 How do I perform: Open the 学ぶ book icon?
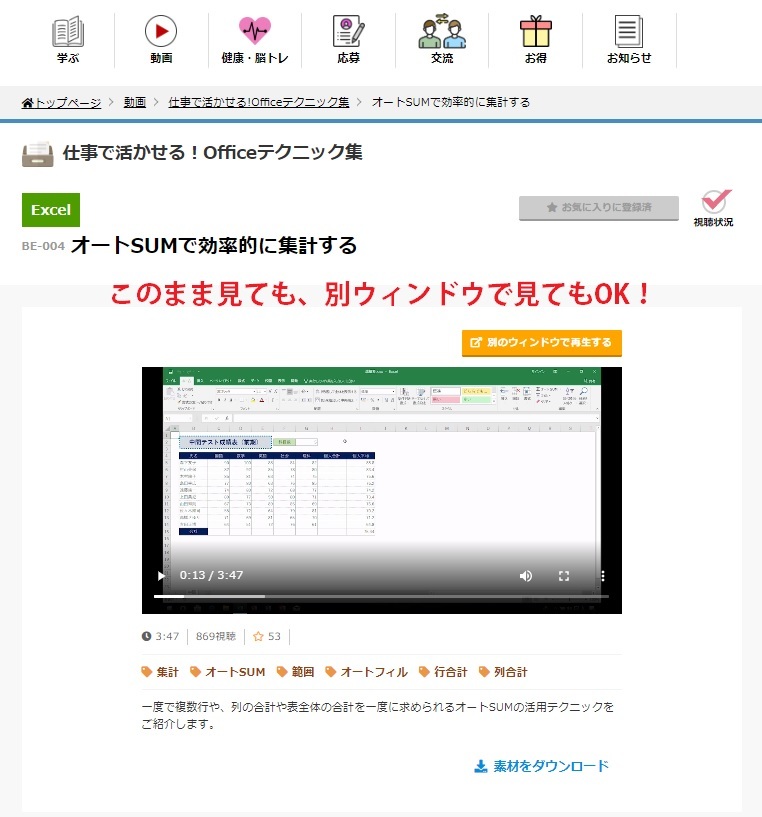[68, 32]
